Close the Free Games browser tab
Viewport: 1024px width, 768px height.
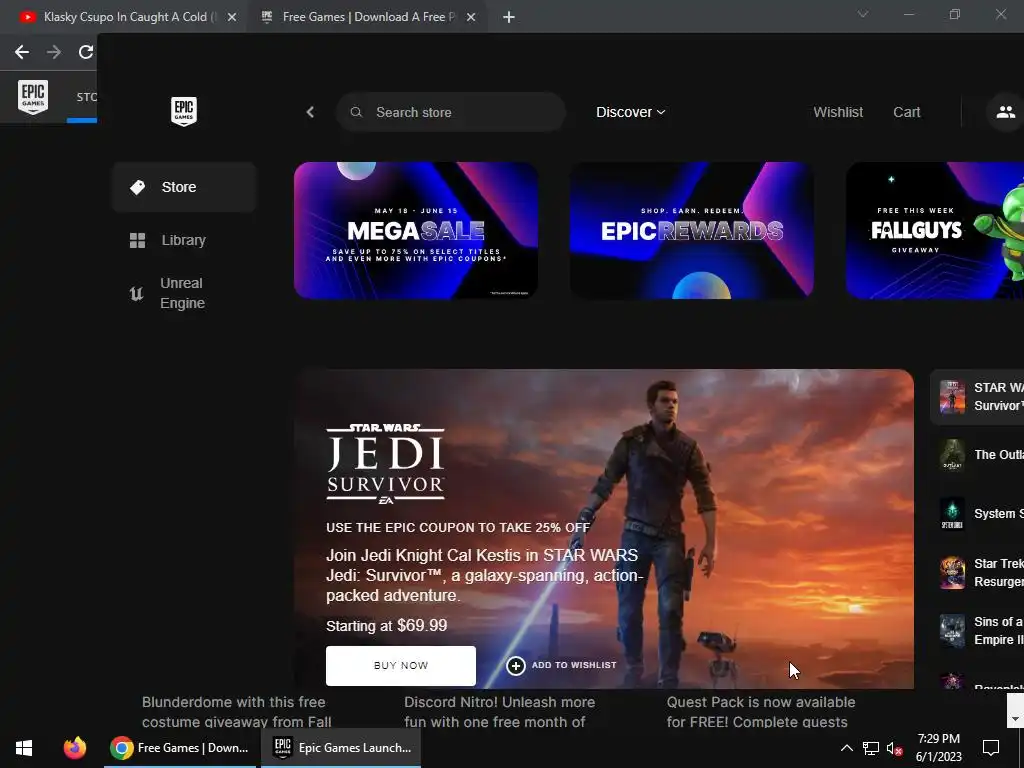[x=471, y=18]
